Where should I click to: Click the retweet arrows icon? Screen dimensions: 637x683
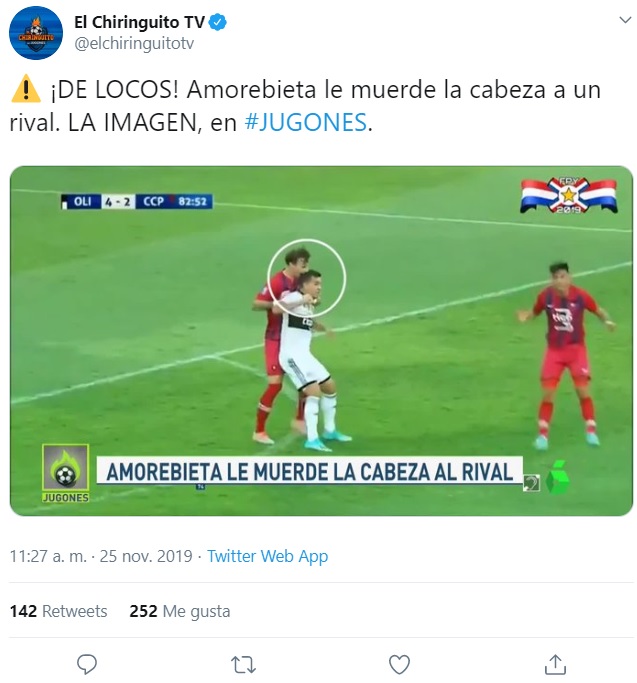pyautogui.click(x=243, y=665)
